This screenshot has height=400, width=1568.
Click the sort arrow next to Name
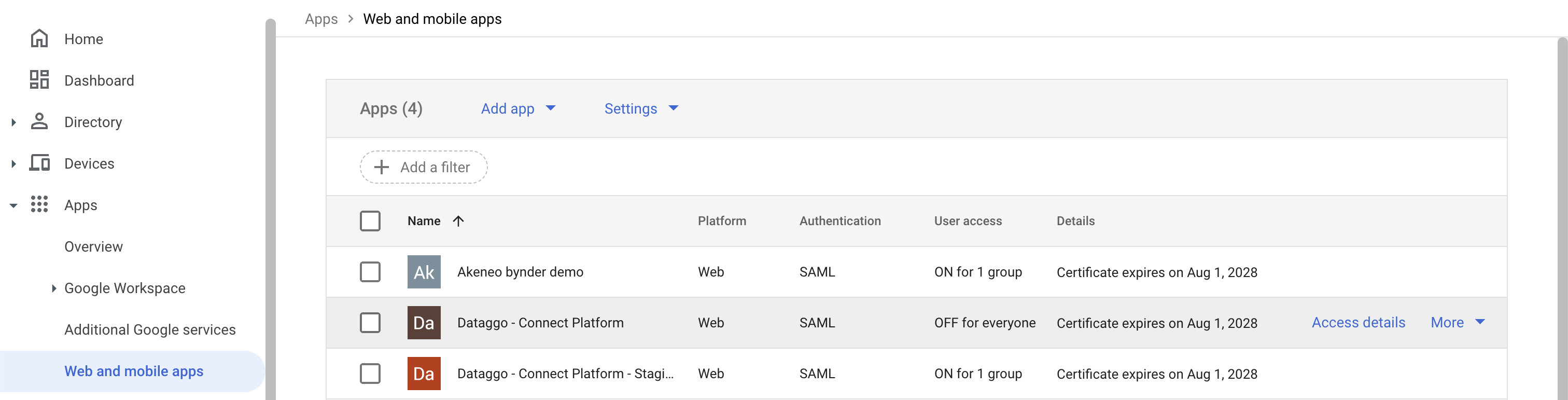pyautogui.click(x=458, y=221)
